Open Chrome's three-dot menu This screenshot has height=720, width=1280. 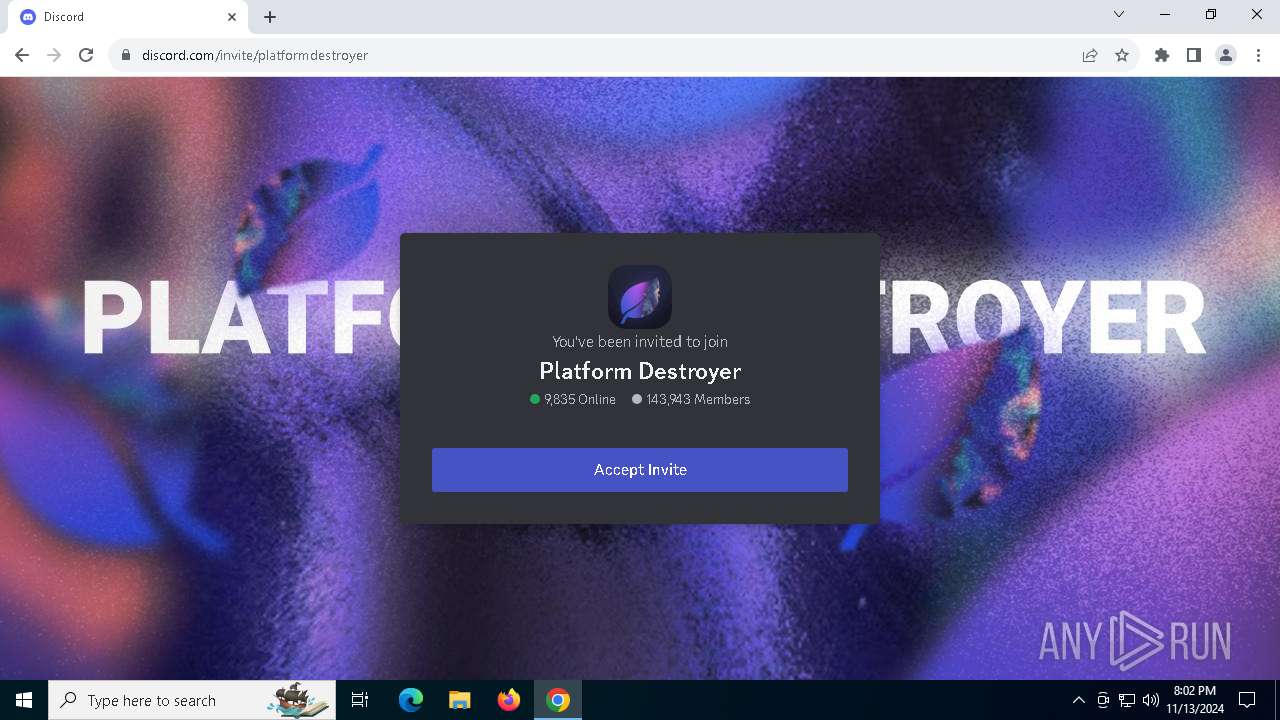[1258, 55]
